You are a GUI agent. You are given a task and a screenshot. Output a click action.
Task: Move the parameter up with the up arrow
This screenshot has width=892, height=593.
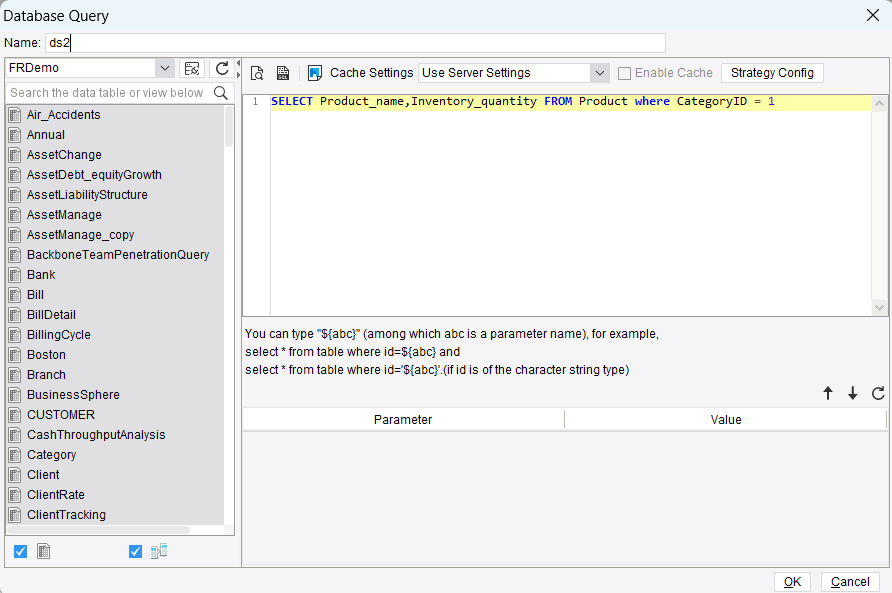click(828, 393)
